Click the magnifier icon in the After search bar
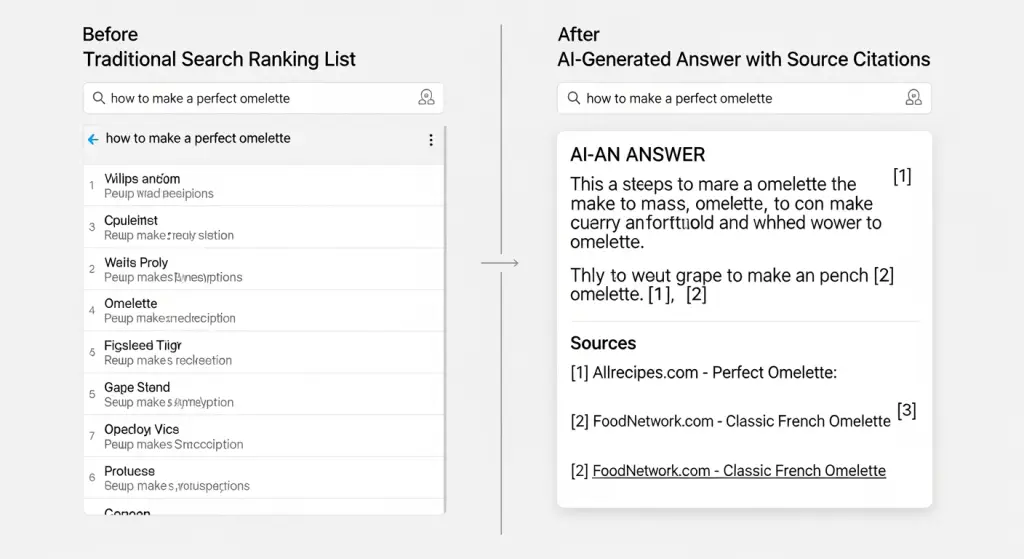This screenshot has height=559, width=1024. pyautogui.click(x=573, y=98)
